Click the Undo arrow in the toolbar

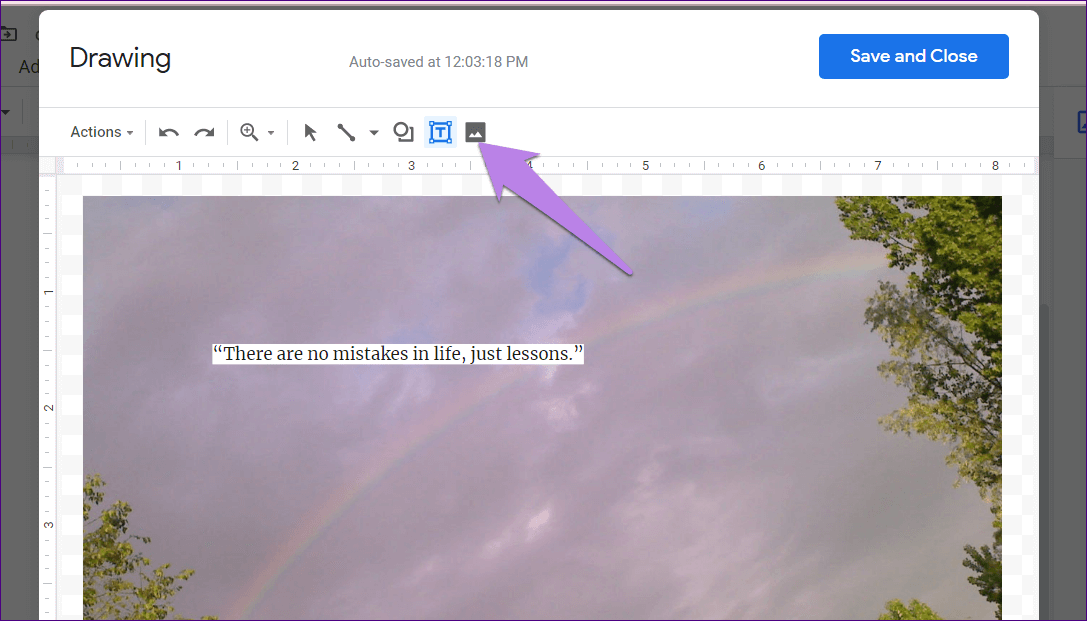pyautogui.click(x=169, y=132)
